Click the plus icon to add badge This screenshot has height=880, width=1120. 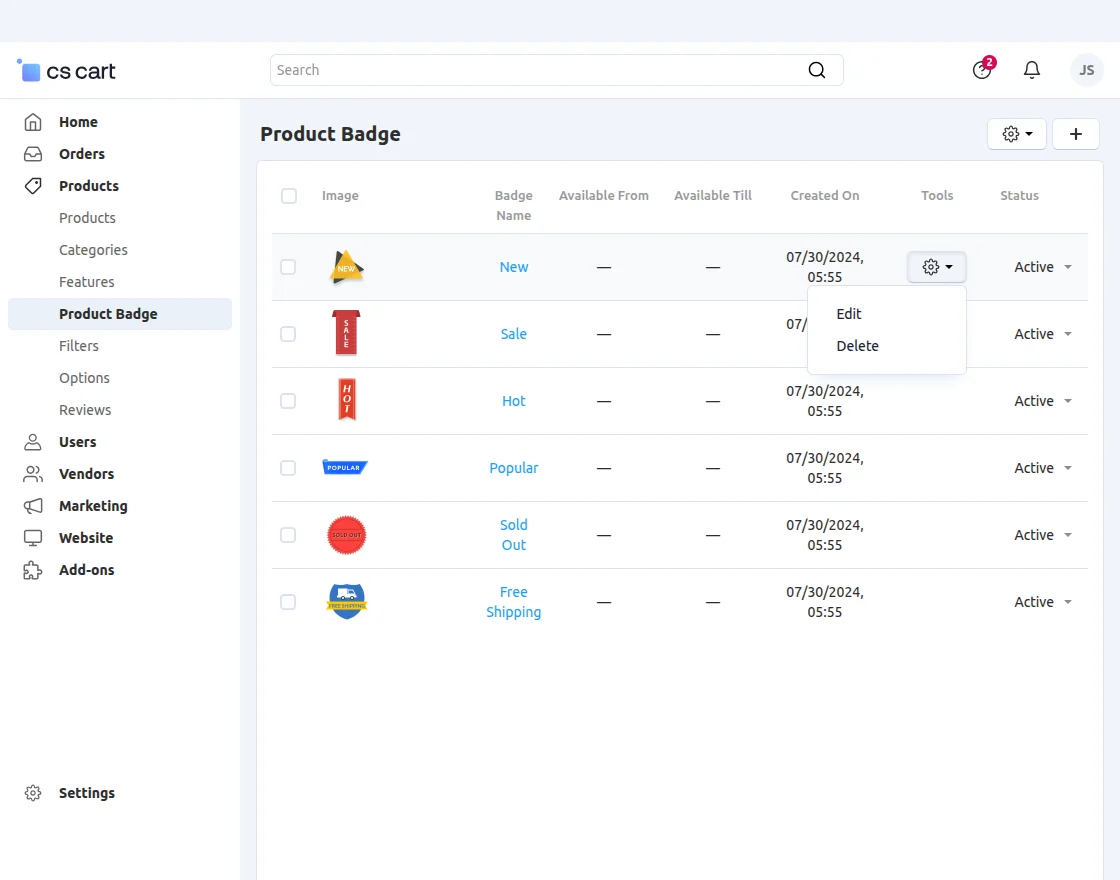1076,134
